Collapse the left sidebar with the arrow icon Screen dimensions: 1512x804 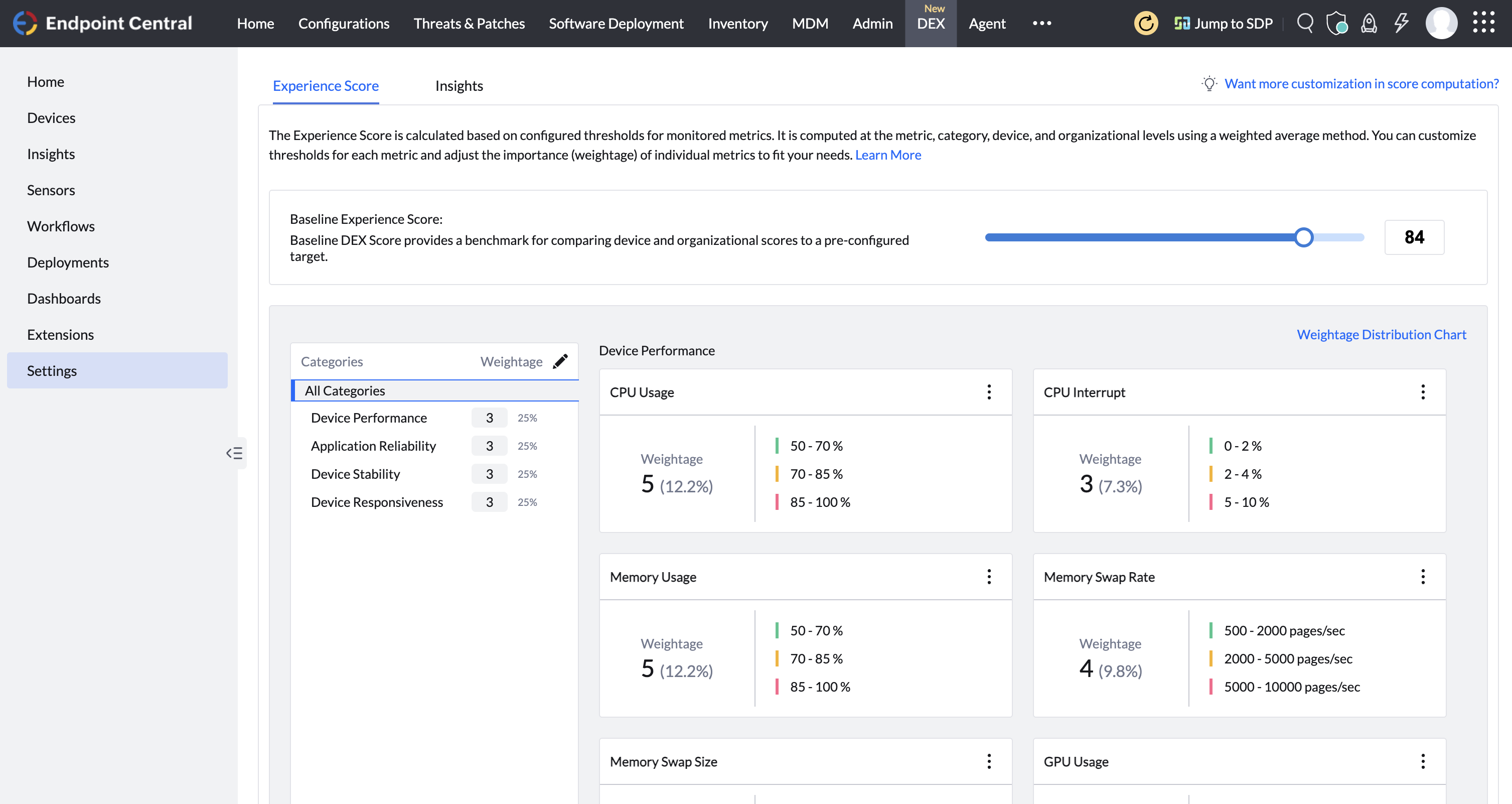point(234,453)
